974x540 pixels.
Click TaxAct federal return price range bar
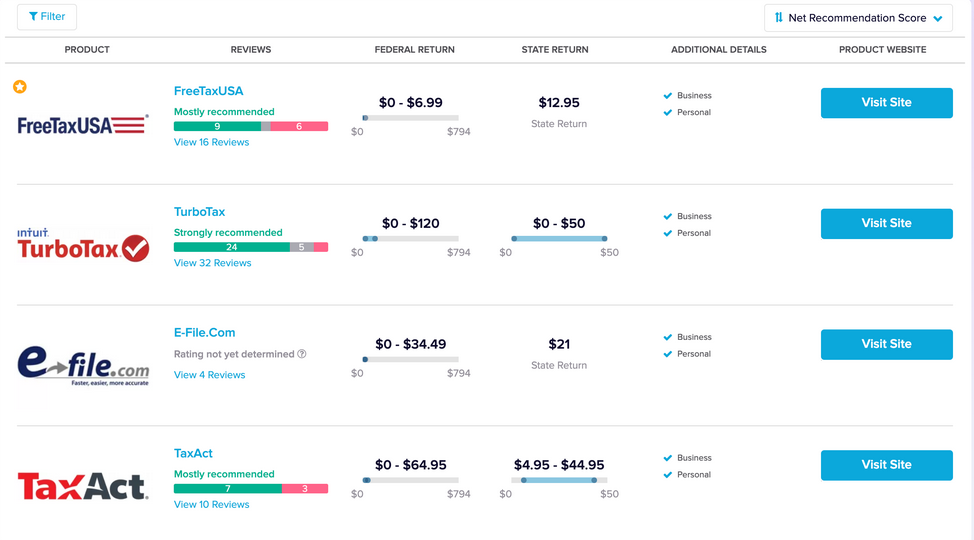click(411, 480)
